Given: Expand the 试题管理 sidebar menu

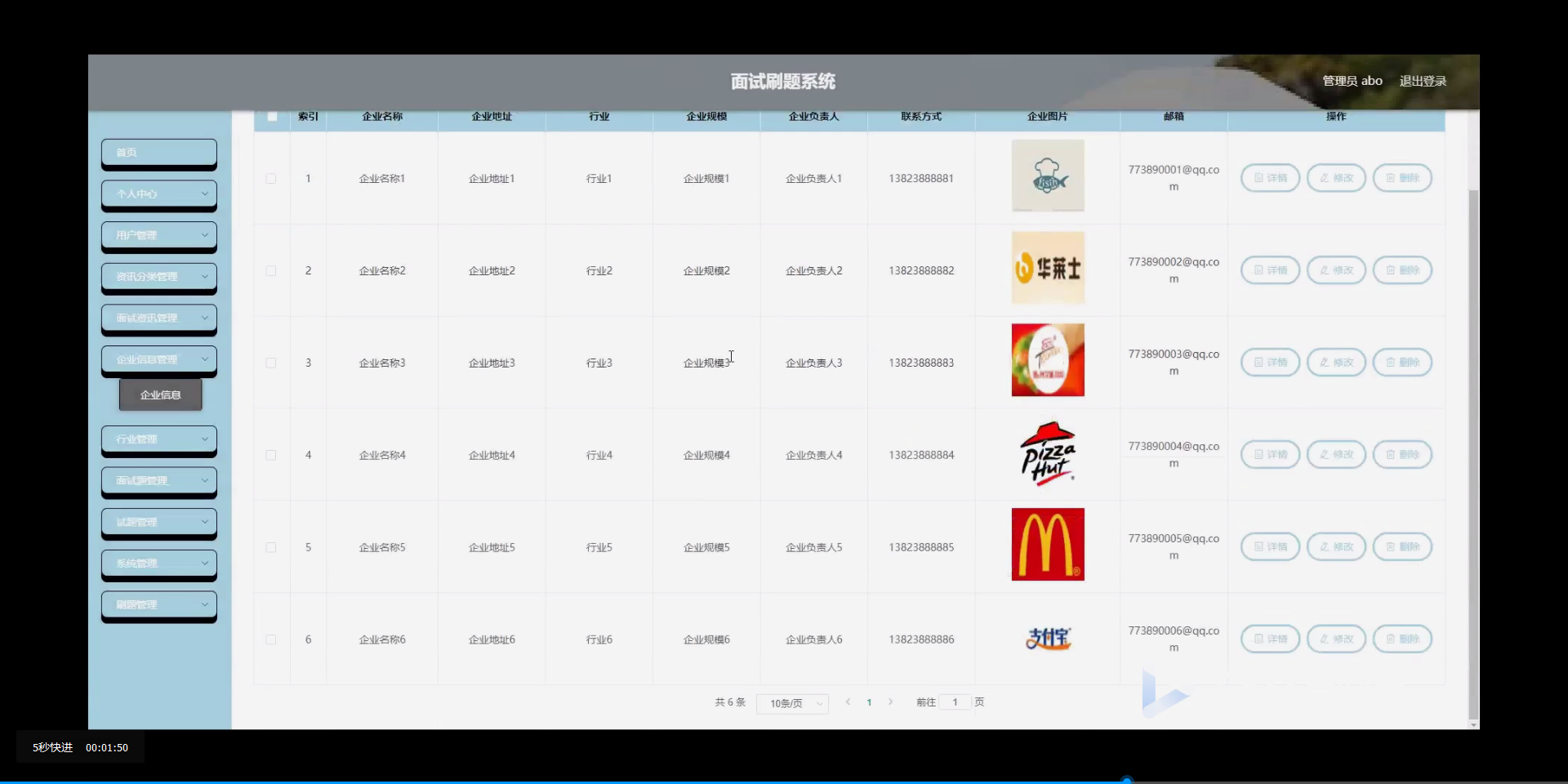Looking at the screenshot, I should [x=159, y=523].
